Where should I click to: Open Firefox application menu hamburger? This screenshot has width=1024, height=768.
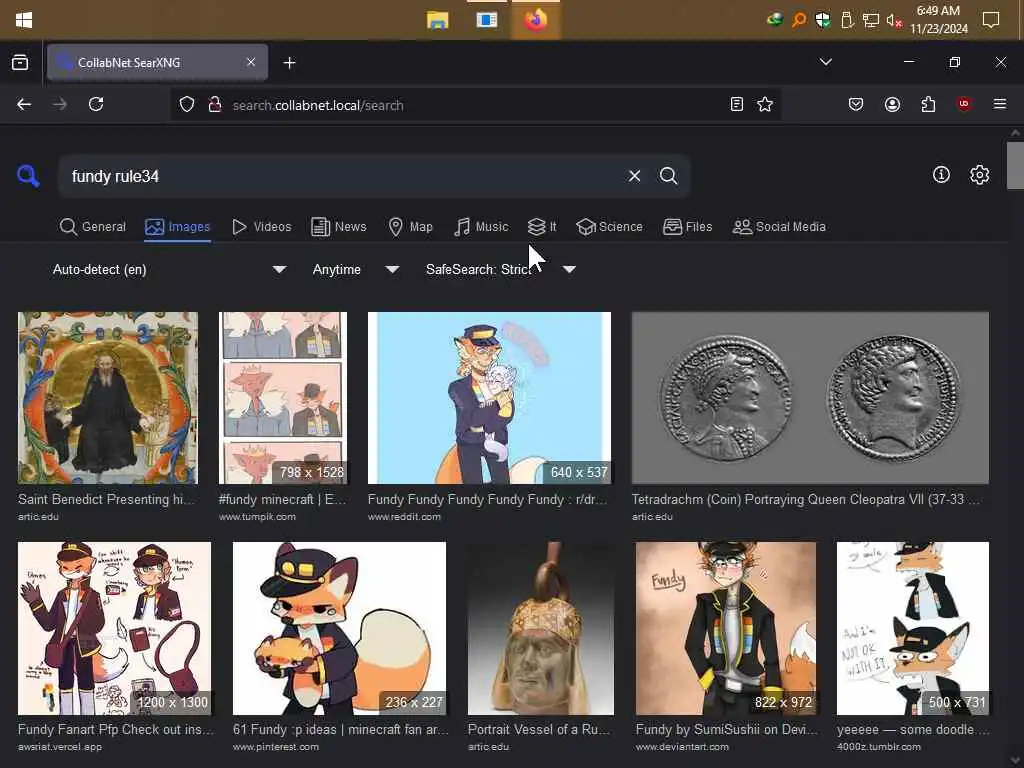[999, 104]
